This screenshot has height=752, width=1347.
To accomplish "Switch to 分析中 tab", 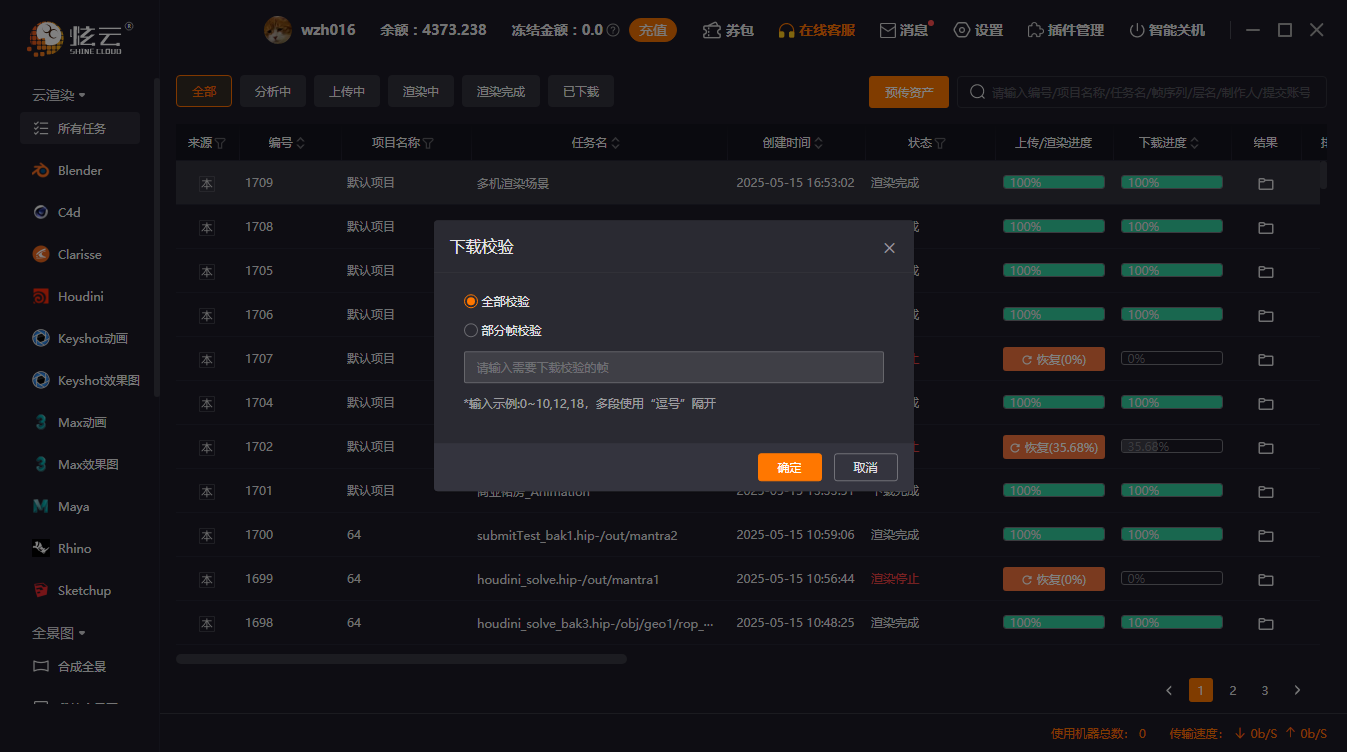I will pyautogui.click(x=273, y=91).
